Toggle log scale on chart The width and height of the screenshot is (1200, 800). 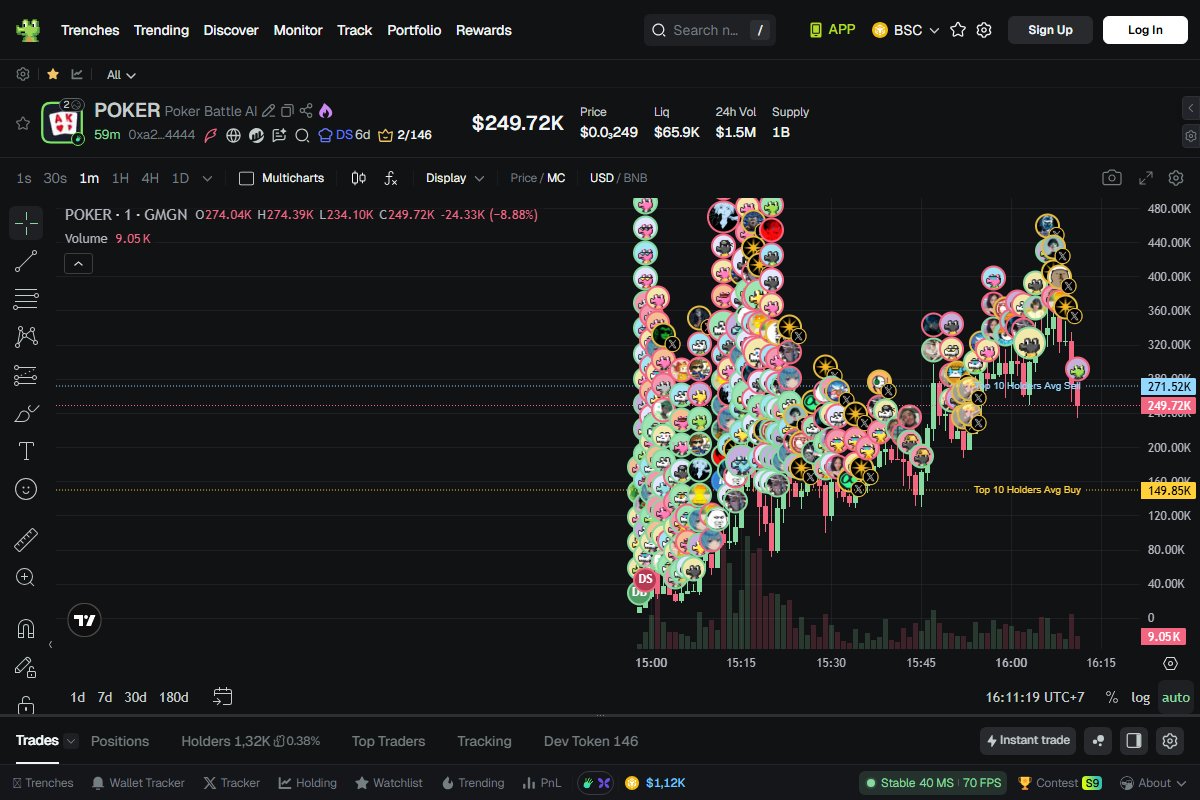coord(1140,697)
